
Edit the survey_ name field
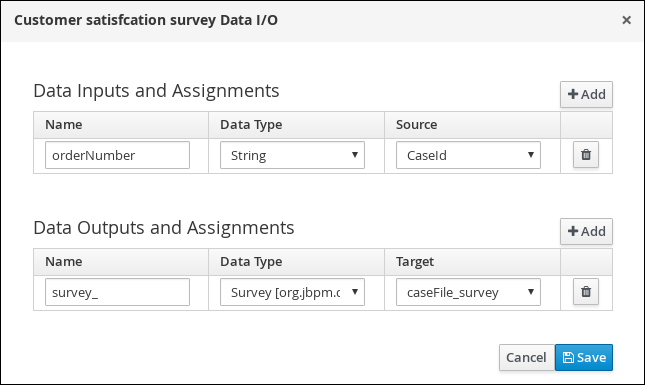[117, 292]
